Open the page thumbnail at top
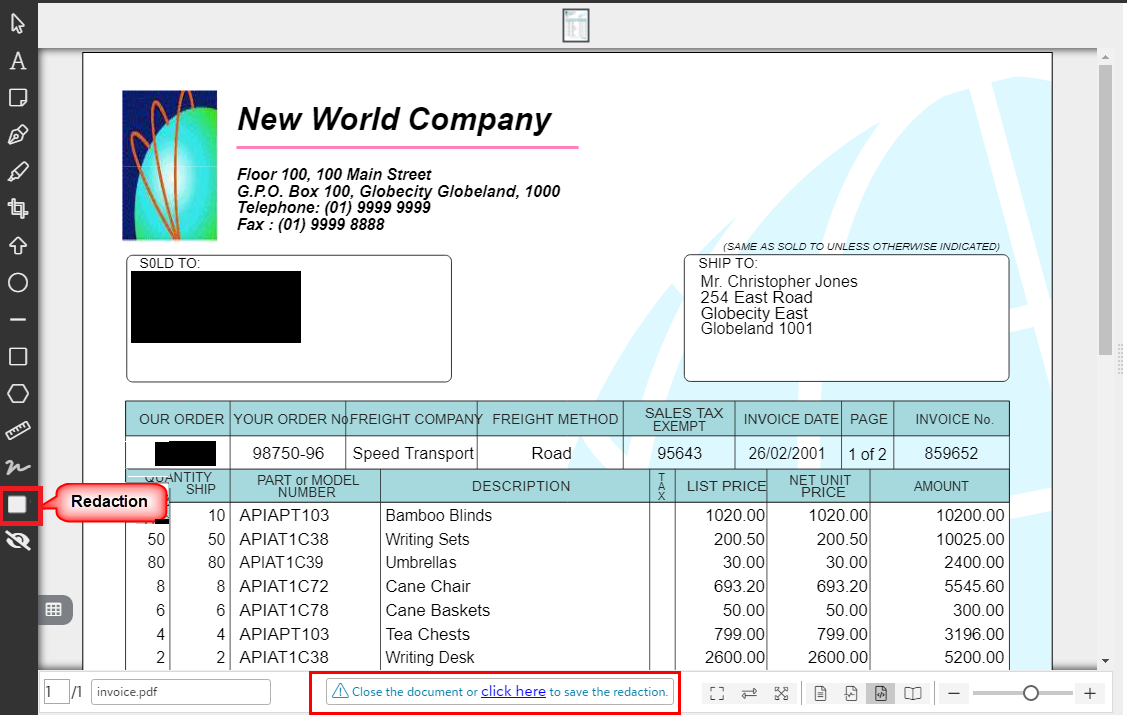1127x715 pixels. 575,25
